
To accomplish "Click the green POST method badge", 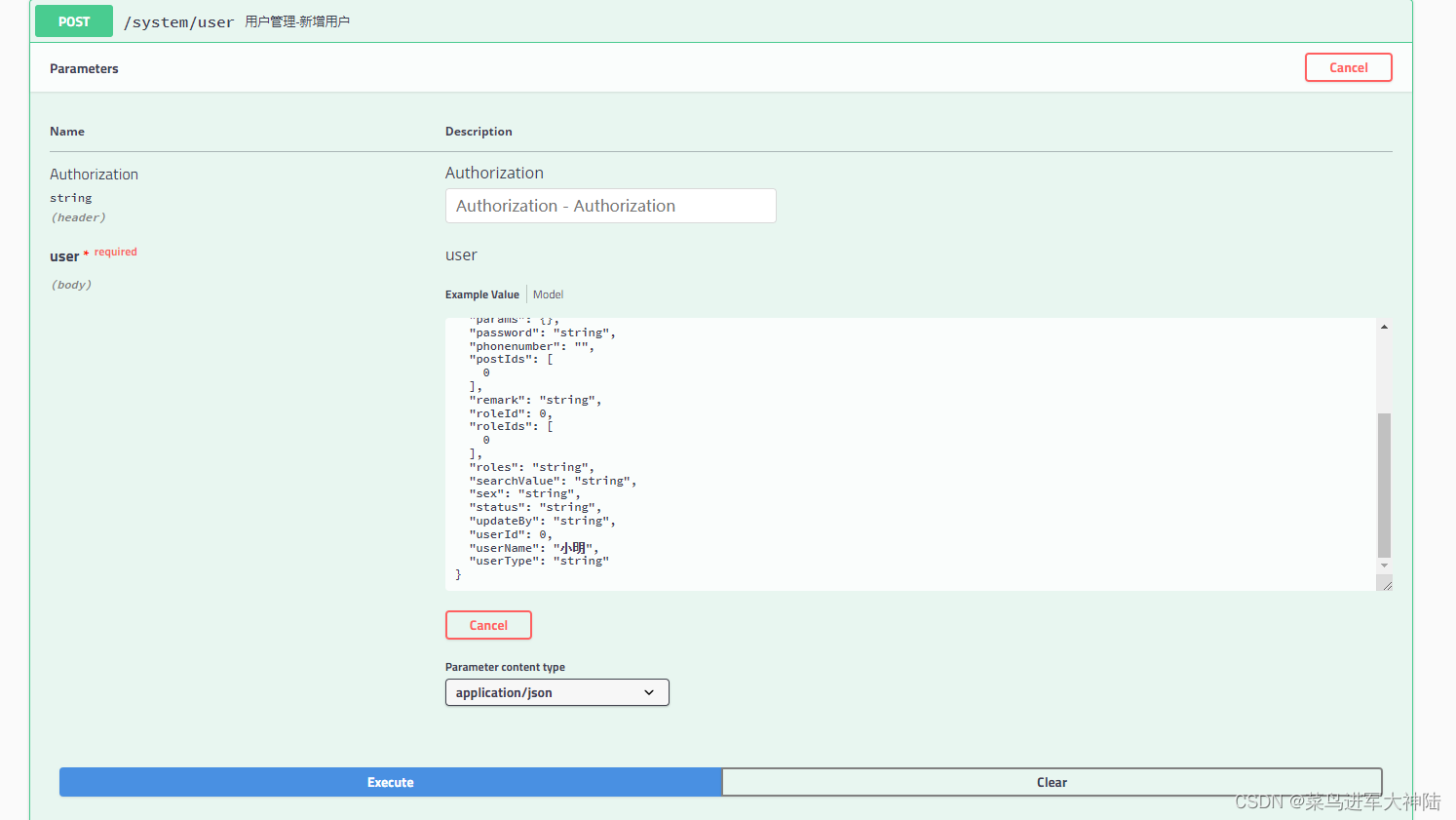I will [74, 21].
